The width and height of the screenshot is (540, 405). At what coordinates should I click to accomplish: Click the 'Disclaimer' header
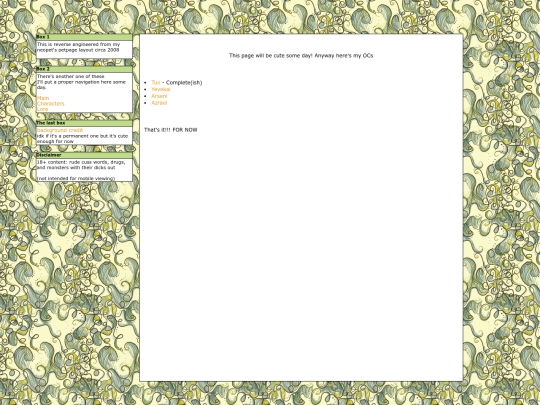[84, 155]
